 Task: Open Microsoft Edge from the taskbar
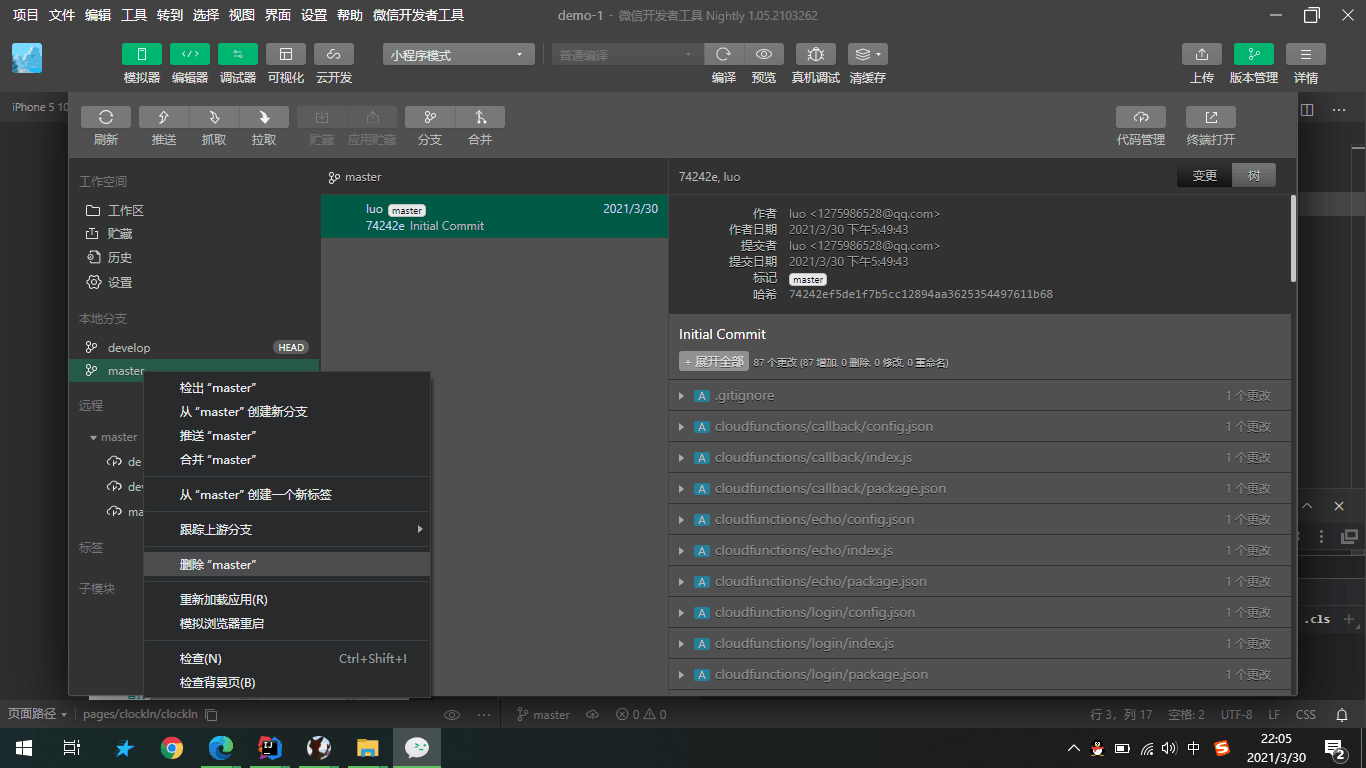(221, 747)
